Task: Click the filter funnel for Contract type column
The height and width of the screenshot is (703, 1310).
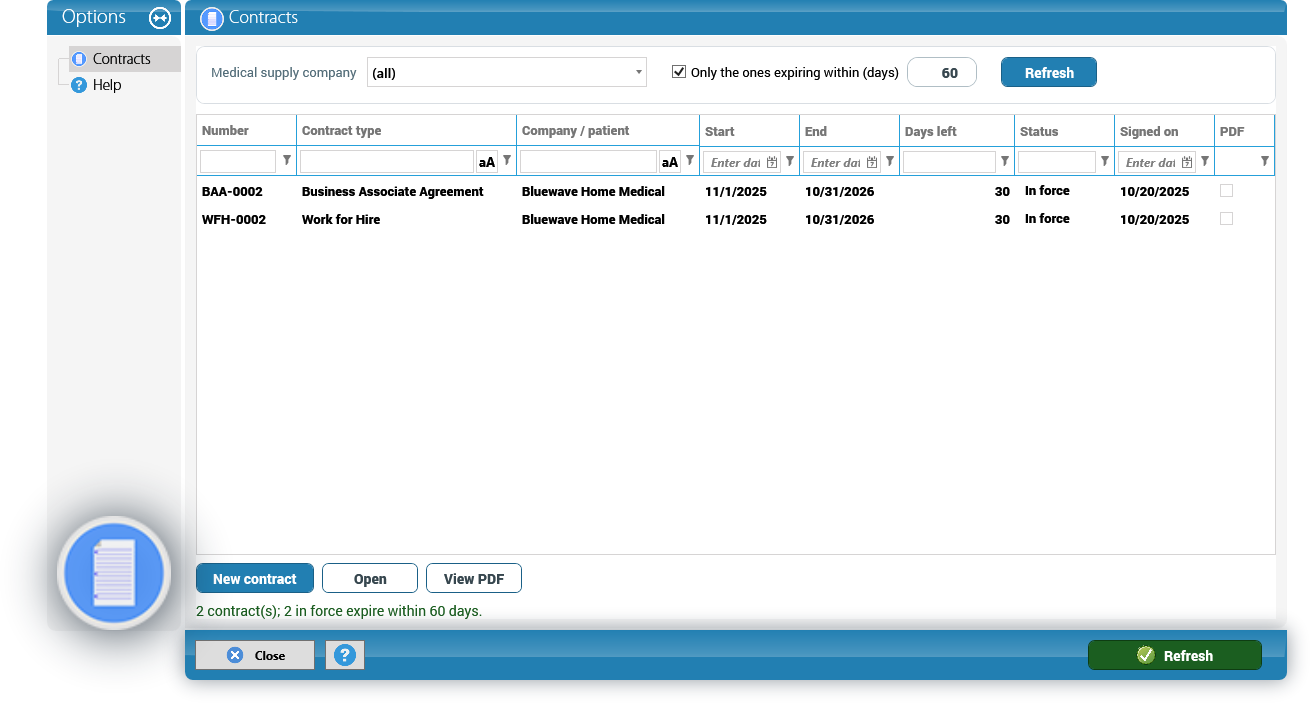Action: point(507,161)
